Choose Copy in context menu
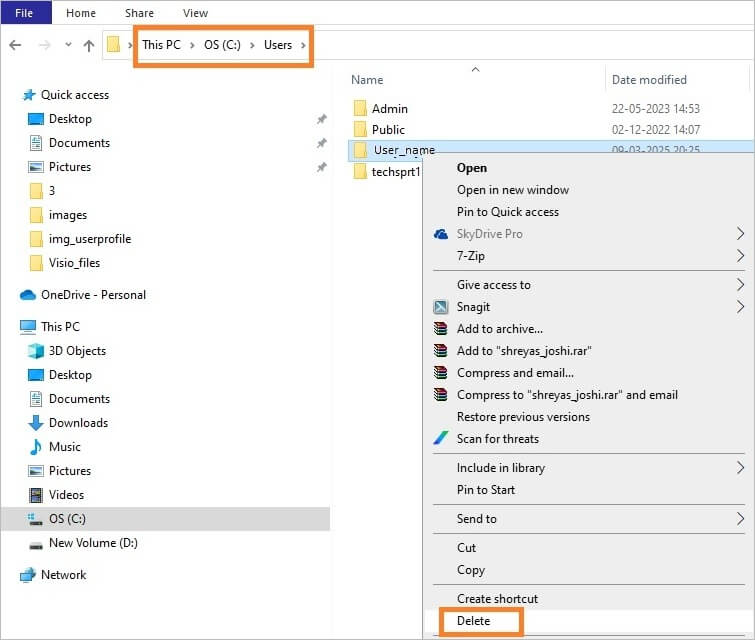The height and width of the screenshot is (640, 755). [471, 570]
